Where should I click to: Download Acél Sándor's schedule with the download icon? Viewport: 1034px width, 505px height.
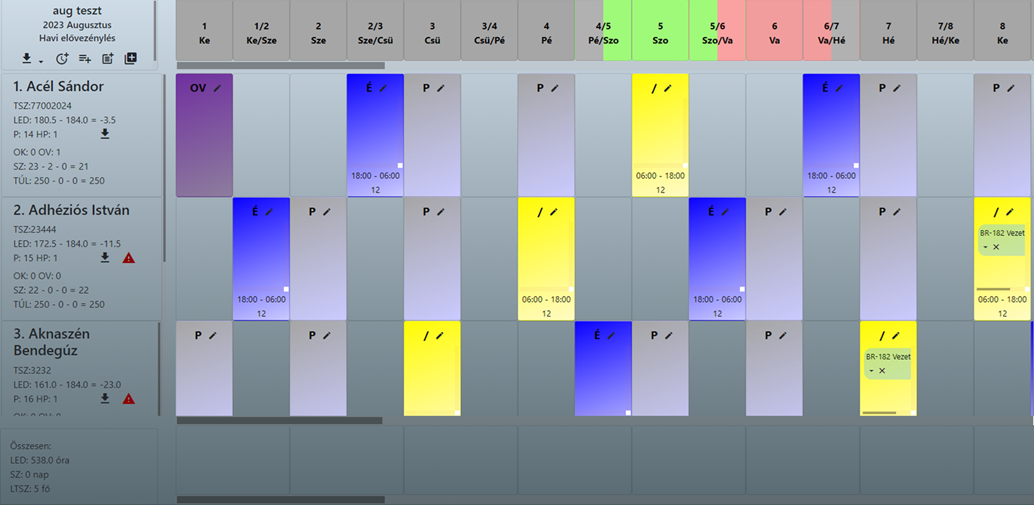[105, 133]
